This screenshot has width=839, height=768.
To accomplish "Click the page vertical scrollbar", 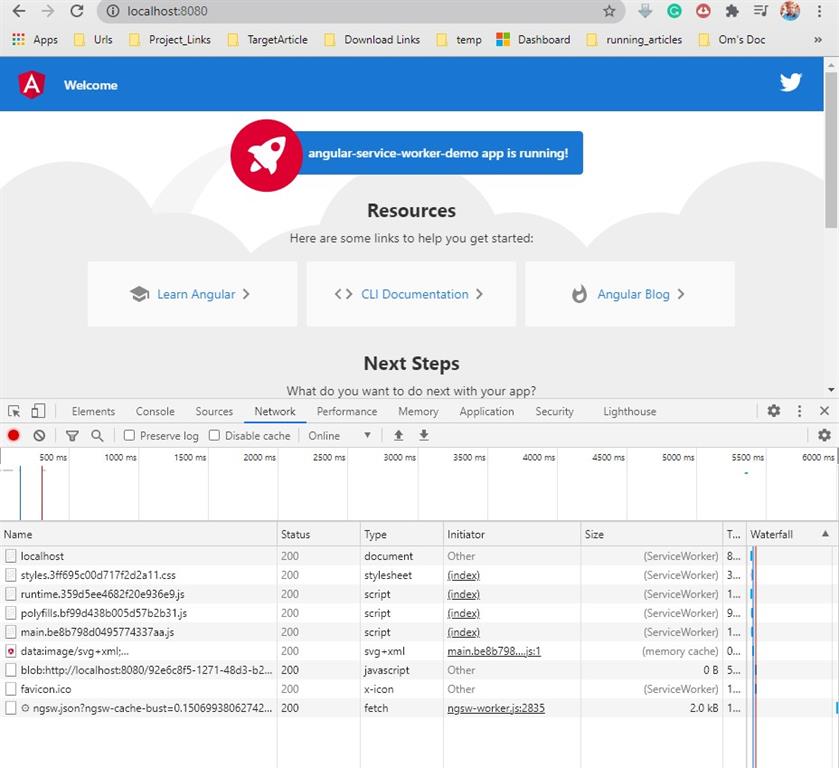I will pos(830,150).
